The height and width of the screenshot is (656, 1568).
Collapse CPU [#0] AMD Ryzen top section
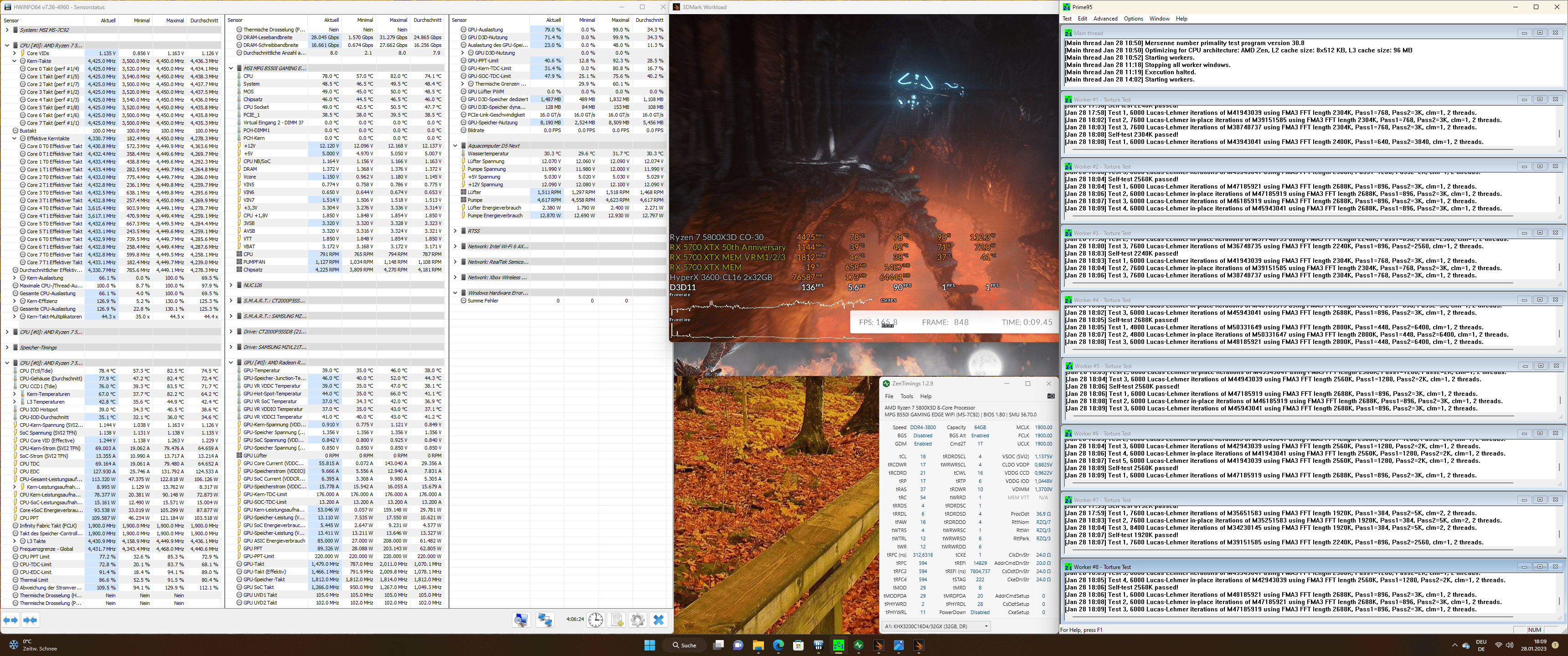pos(7,45)
